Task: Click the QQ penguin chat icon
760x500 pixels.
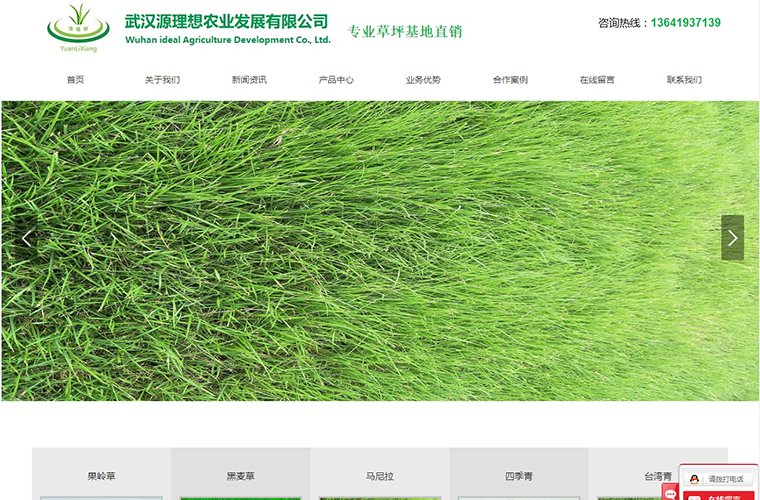Action: (695, 480)
